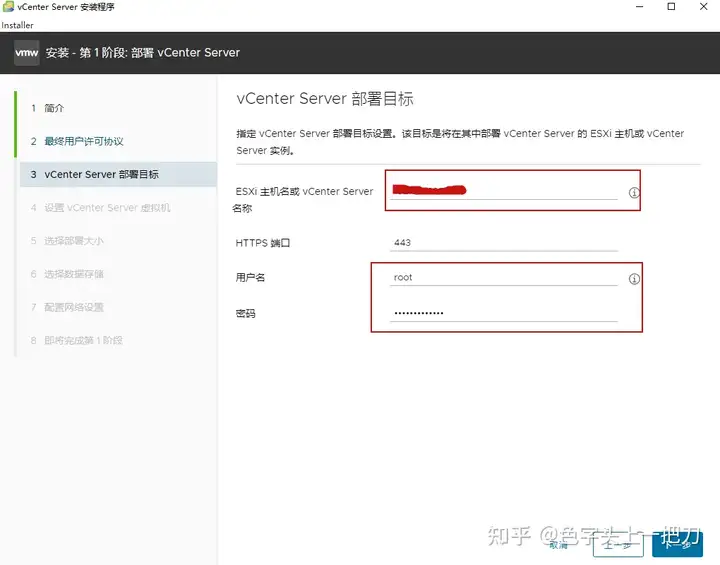Click the 上一步 back button
Viewport: 720px width, 565px height.
(x=618, y=545)
